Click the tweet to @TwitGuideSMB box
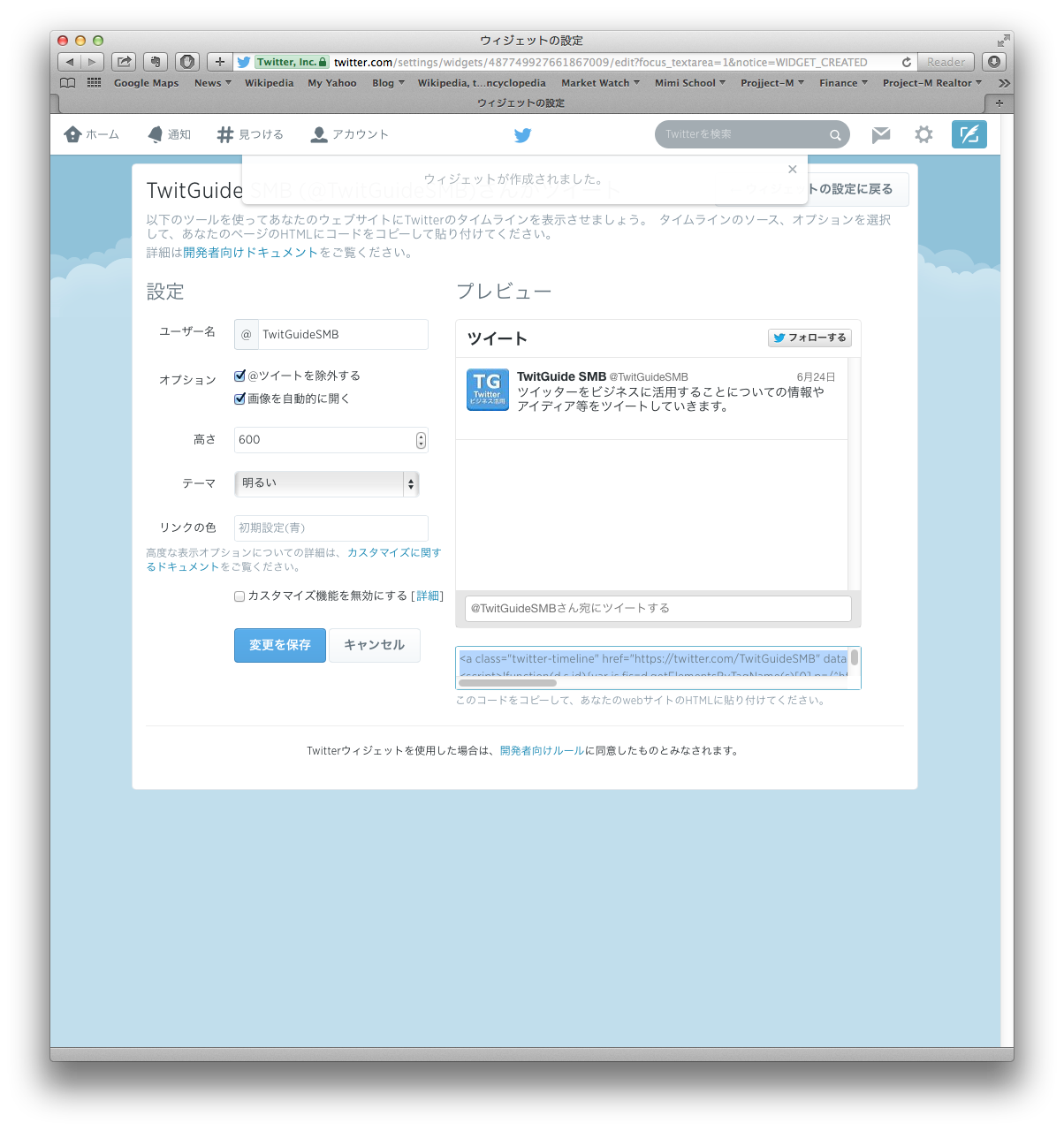This screenshot has width=1064, height=1131. pyautogui.click(x=658, y=609)
